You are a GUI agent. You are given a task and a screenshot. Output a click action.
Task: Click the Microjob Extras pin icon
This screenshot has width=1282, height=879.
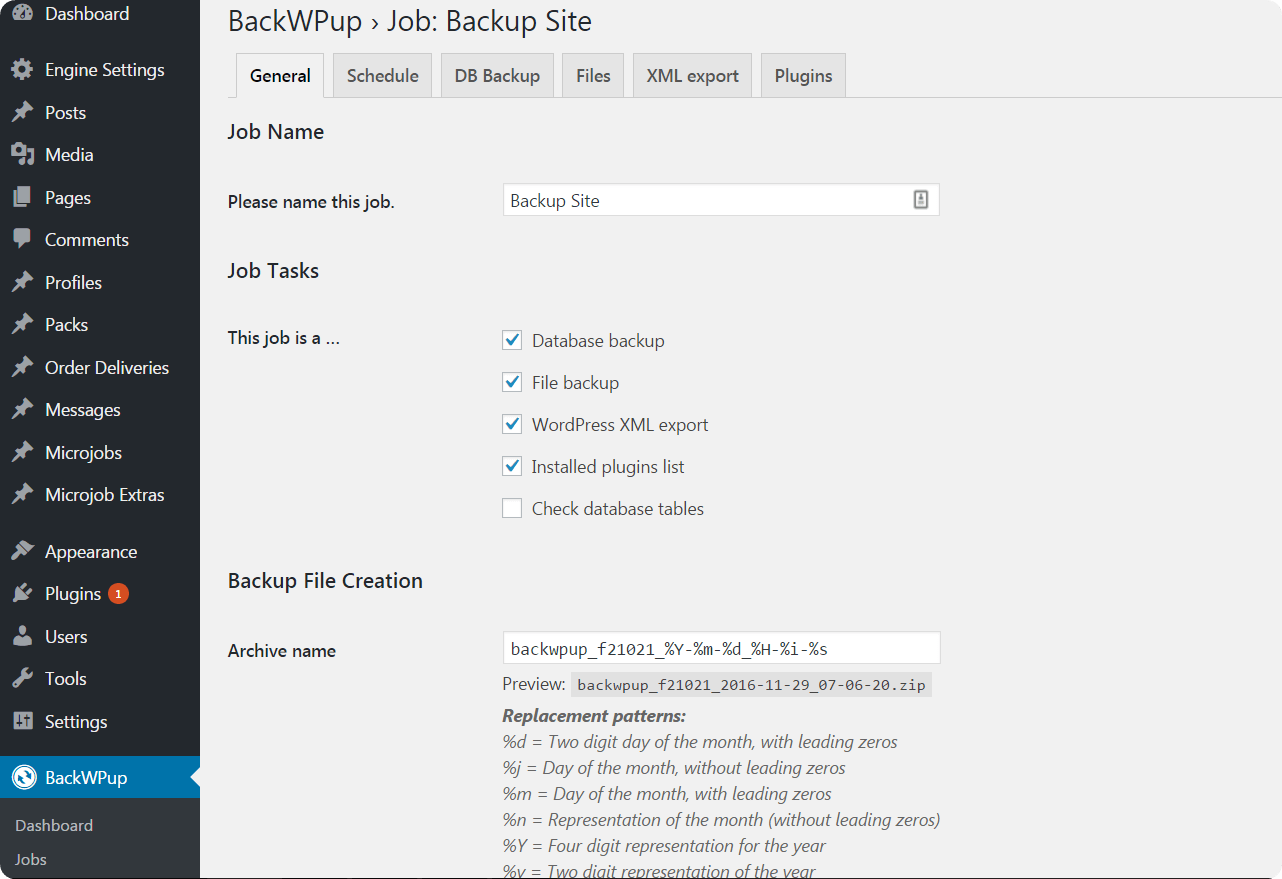click(x=22, y=495)
